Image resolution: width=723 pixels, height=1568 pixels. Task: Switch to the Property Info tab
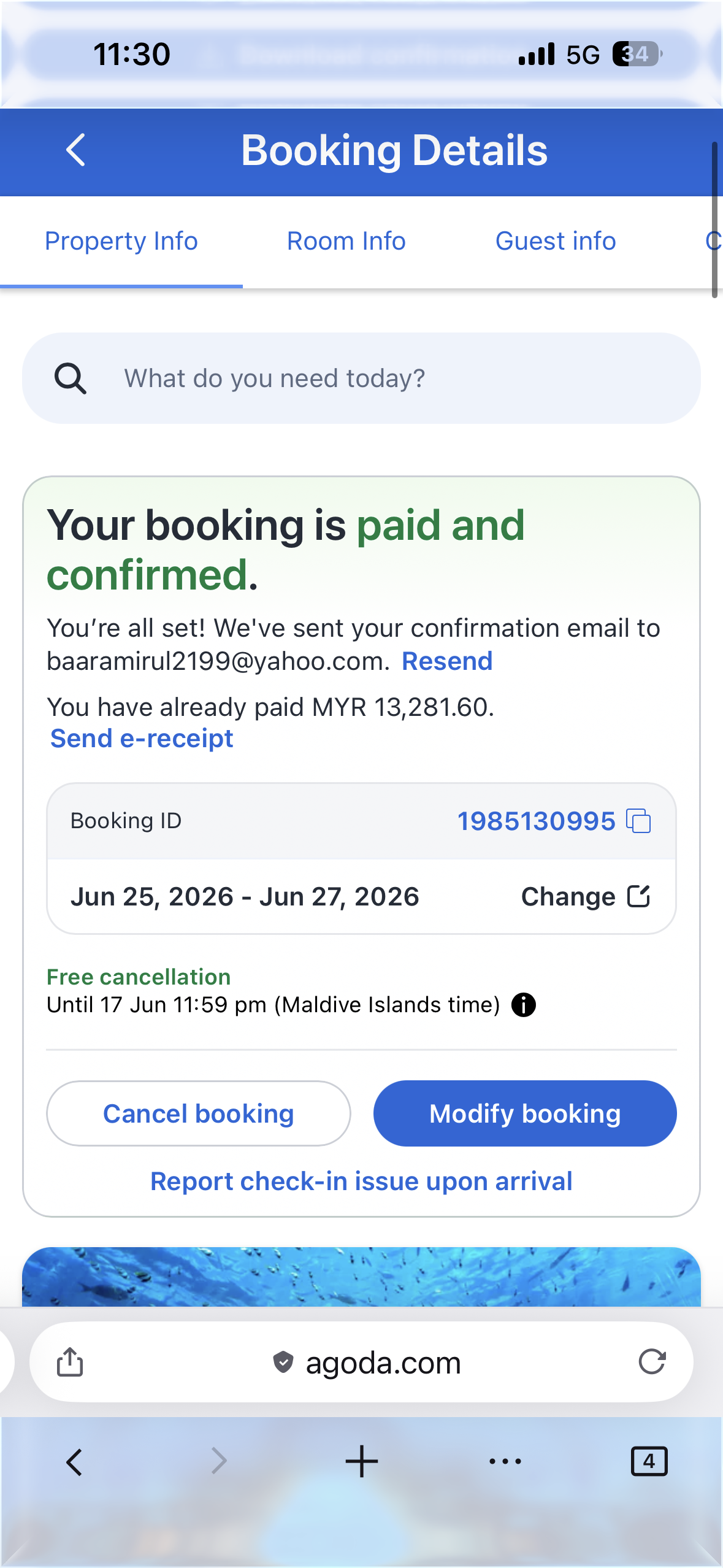pyautogui.click(x=121, y=241)
